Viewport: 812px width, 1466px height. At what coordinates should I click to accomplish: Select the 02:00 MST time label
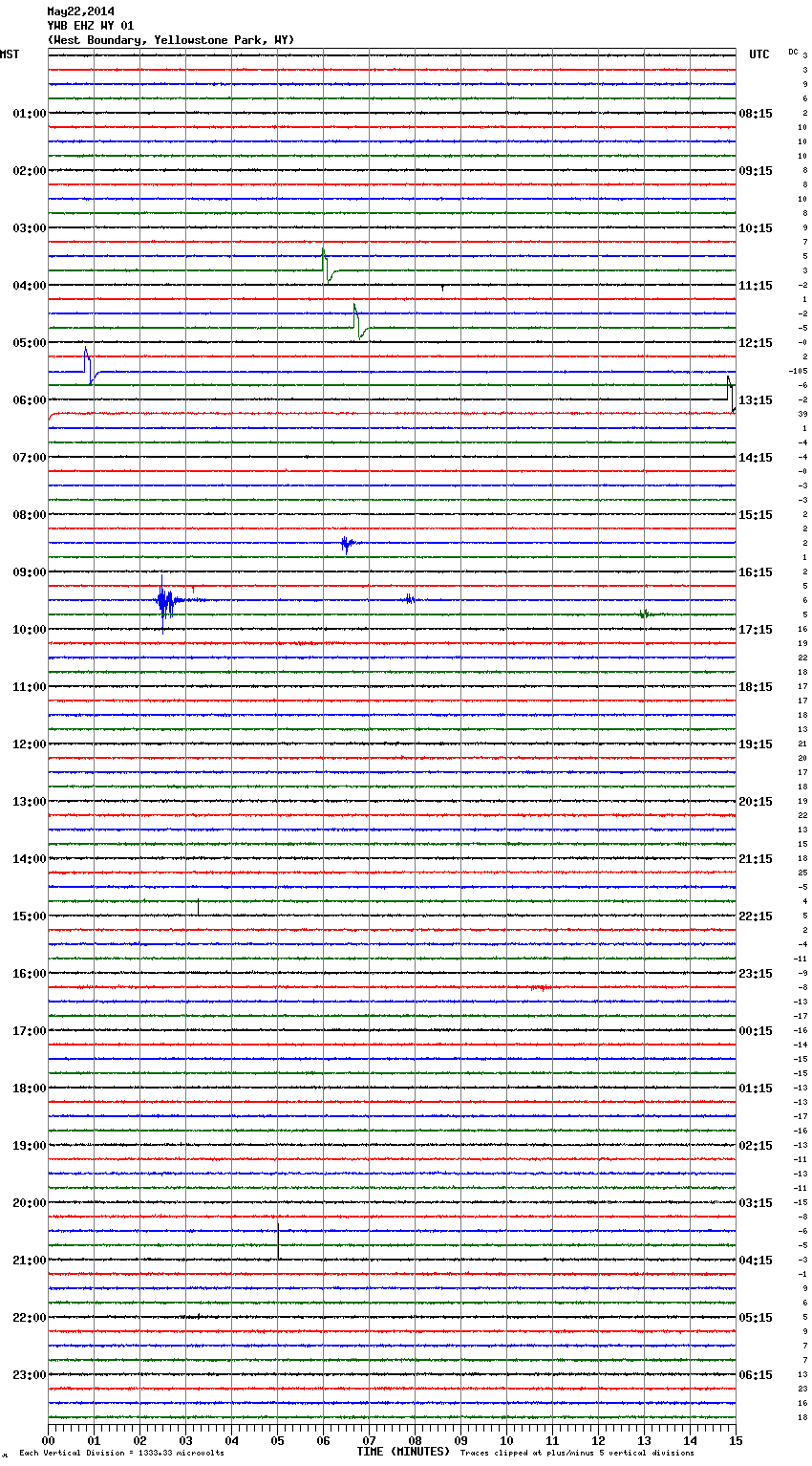click(30, 171)
